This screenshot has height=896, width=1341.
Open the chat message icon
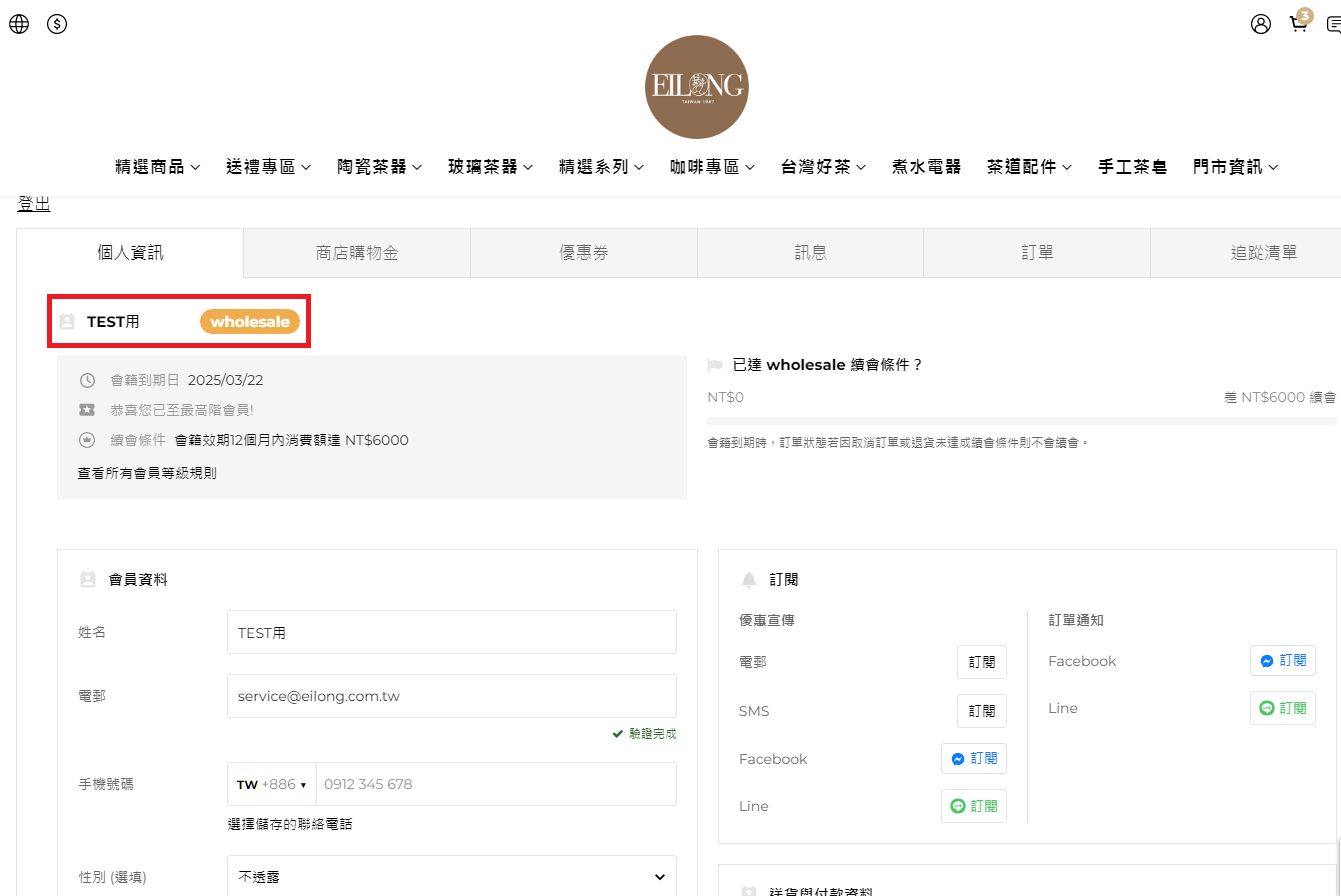[1334, 25]
